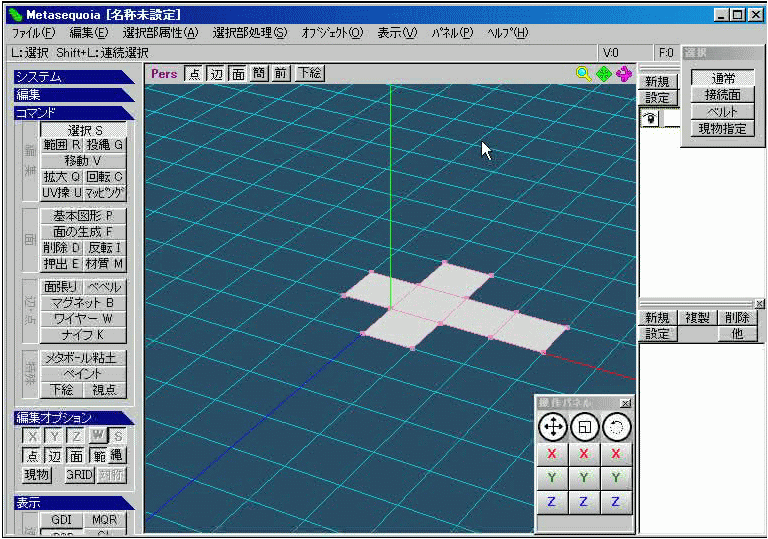The width and height of the screenshot is (768, 539).
Task: Click green Y under move handle
Action: (552, 478)
